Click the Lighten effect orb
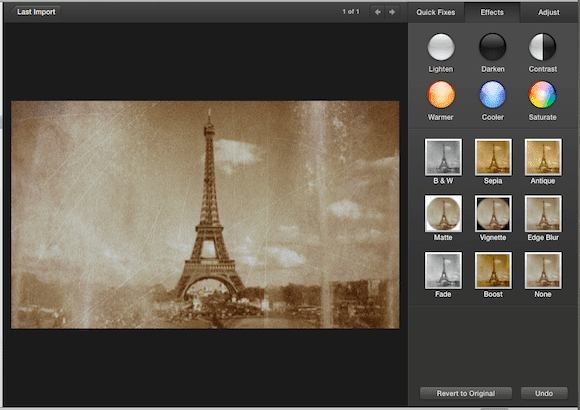 pos(441,47)
